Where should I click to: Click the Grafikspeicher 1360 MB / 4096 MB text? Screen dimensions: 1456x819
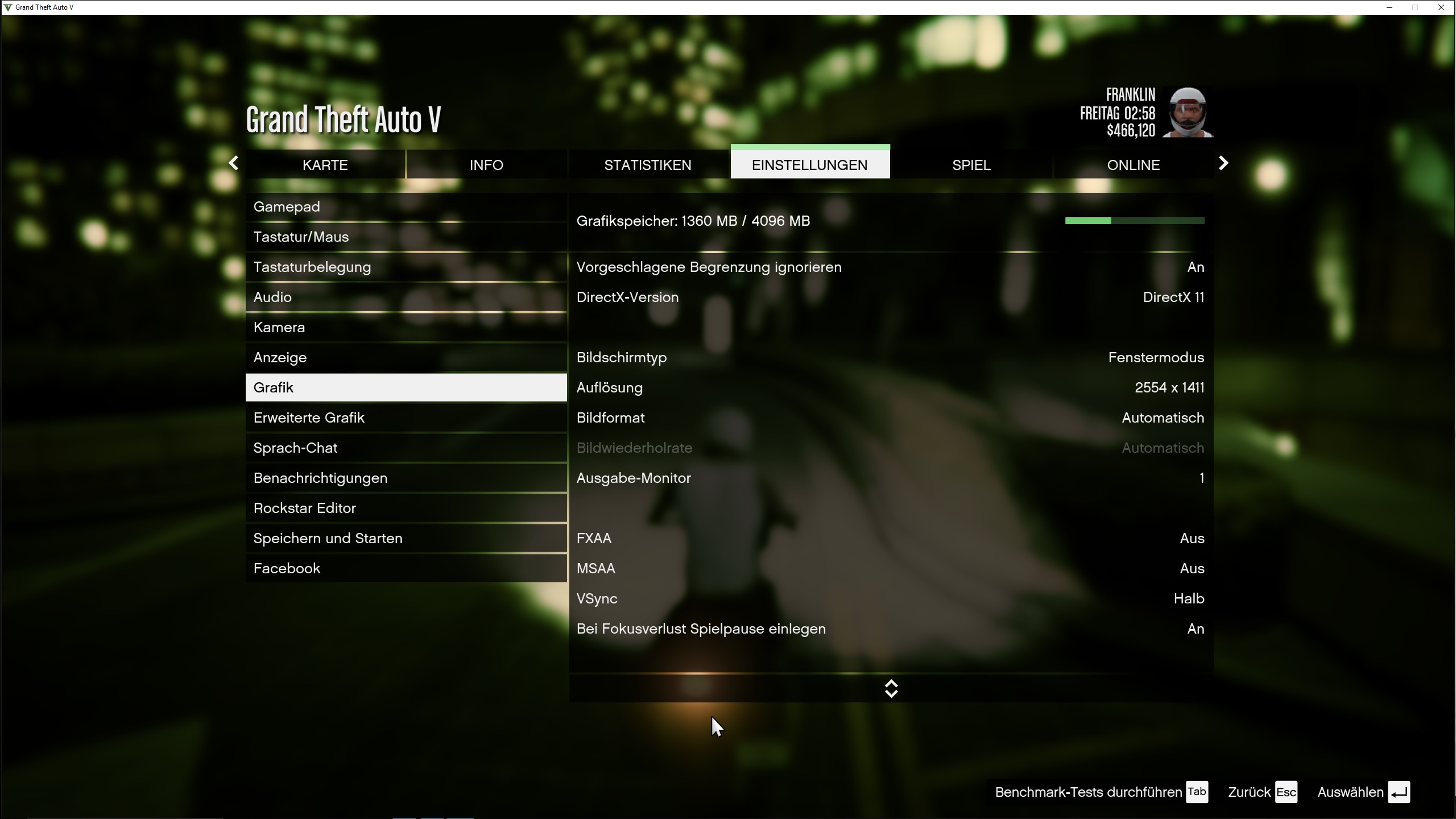point(693,221)
